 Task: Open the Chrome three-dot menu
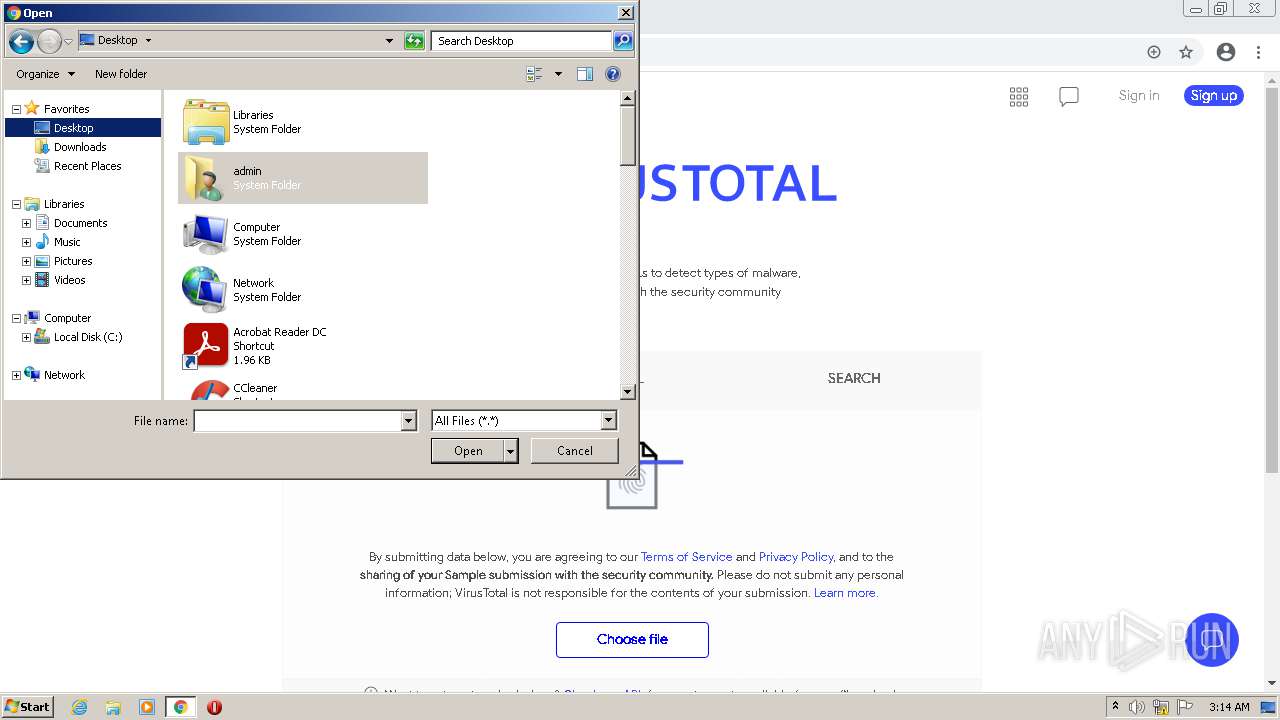click(1260, 52)
